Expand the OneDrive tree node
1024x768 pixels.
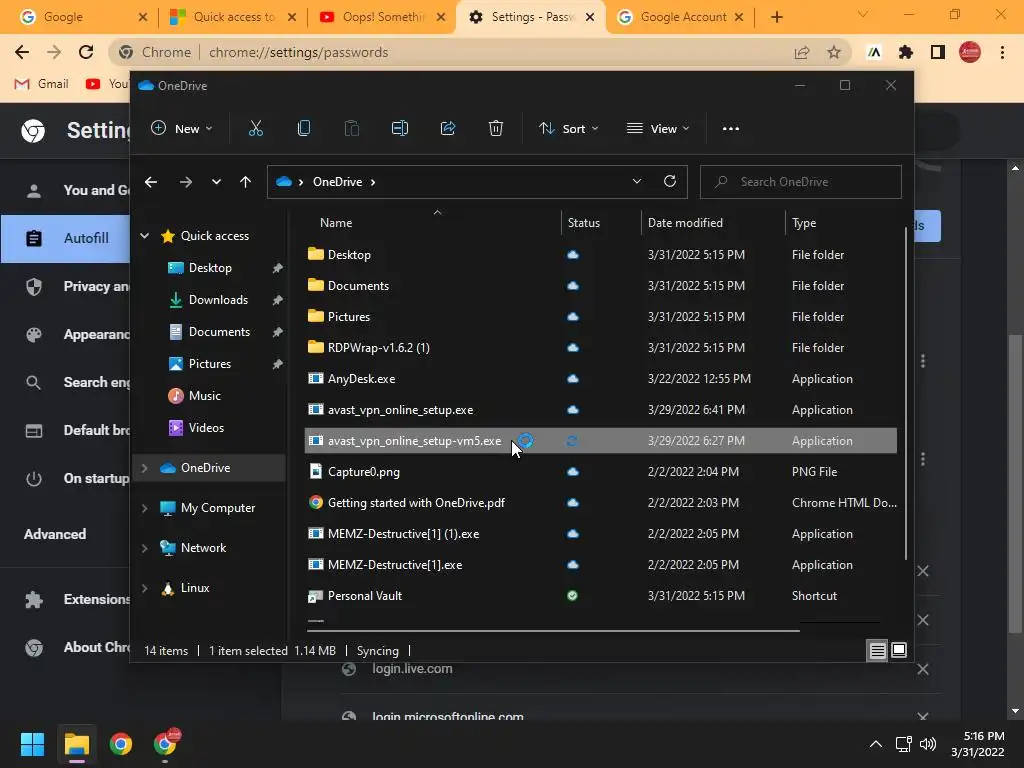tap(144, 468)
